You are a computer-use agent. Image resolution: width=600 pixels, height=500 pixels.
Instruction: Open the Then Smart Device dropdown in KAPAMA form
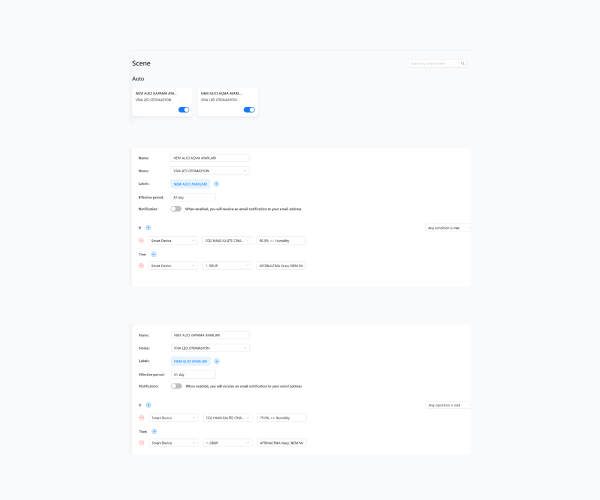pos(174,443)
